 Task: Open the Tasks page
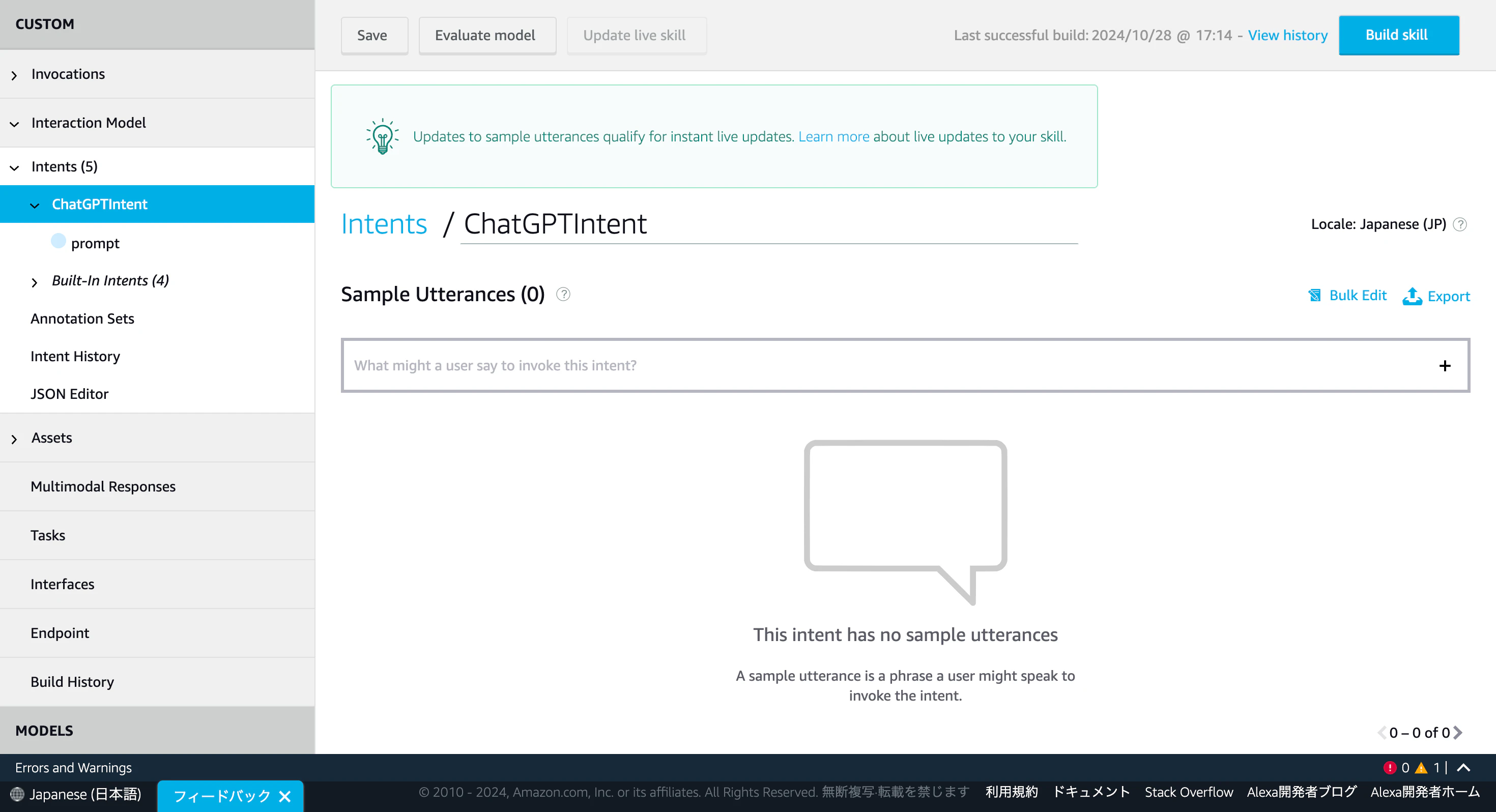pos(48,536)
